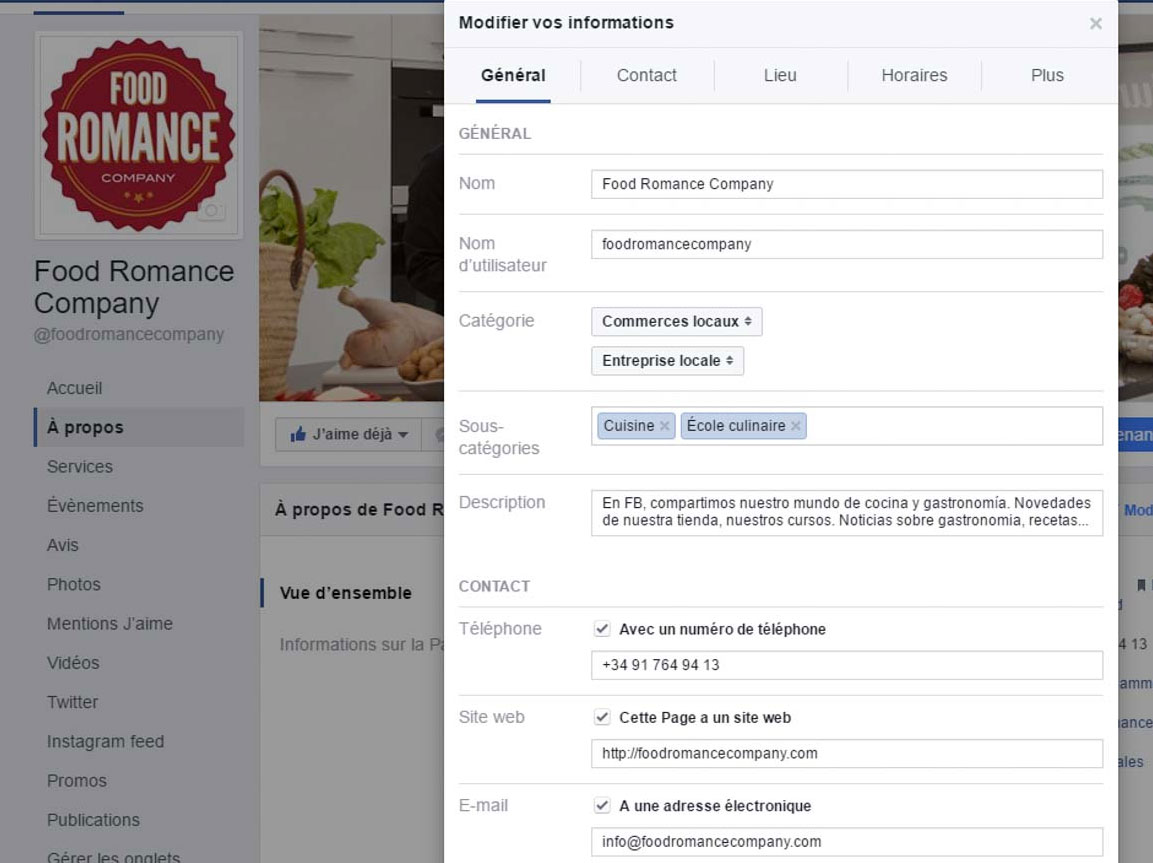This screenshot has width=1153, height=863.
Task: Toggle A une adresse électronique checkbox
Action: point(602,806)
